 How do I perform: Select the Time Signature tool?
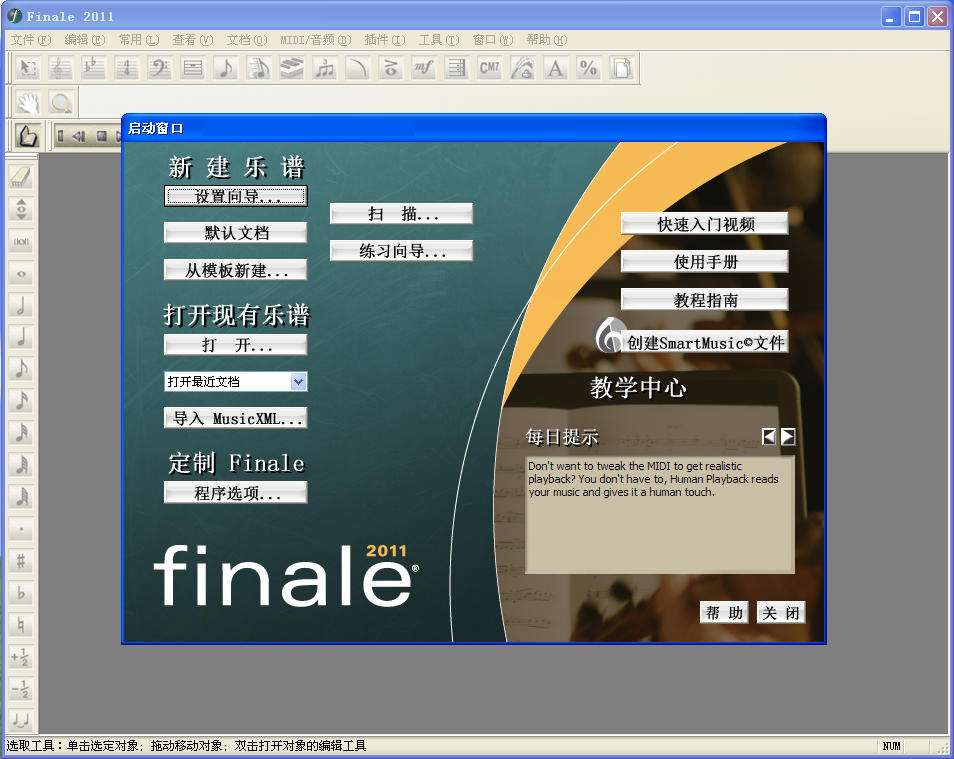[126, 68]
